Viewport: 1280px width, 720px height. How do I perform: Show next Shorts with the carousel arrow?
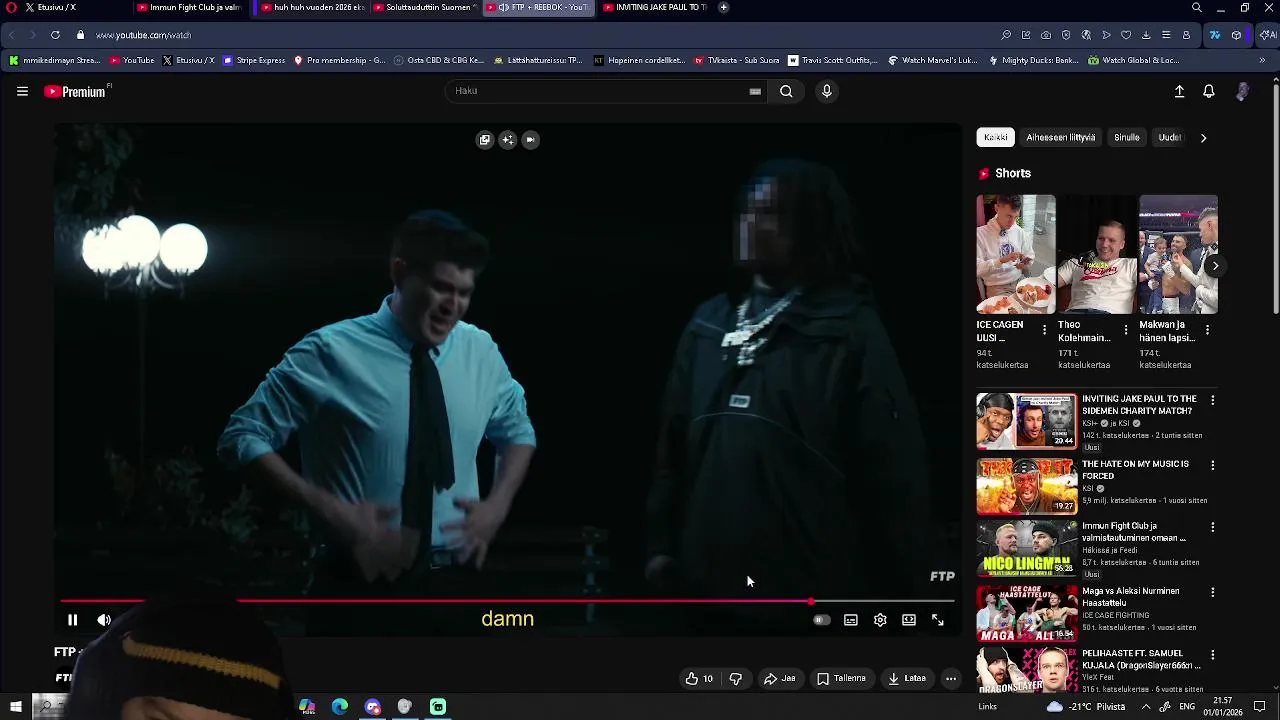(1215, 265)
